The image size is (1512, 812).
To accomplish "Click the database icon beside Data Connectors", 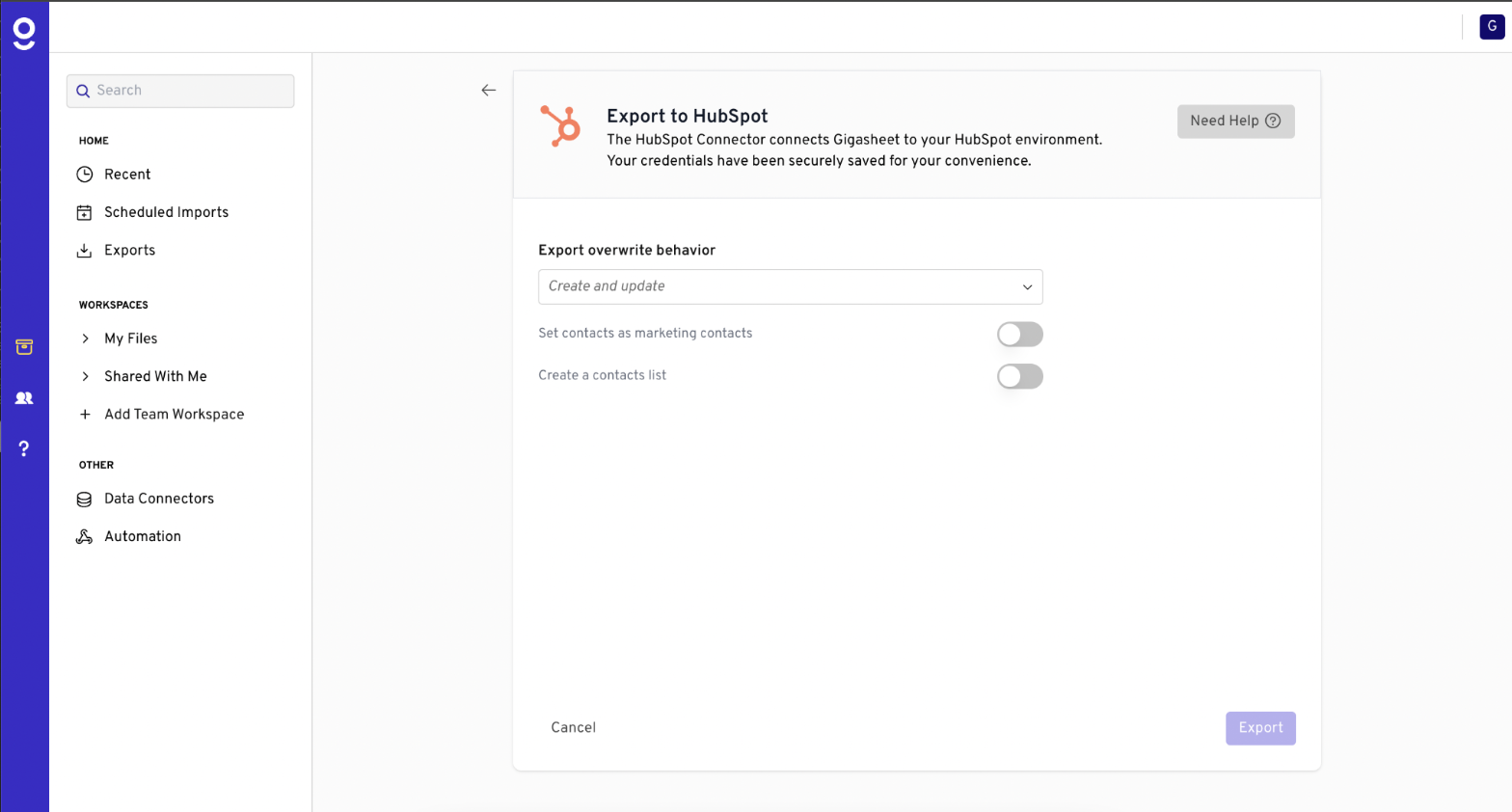I will 85,499.
